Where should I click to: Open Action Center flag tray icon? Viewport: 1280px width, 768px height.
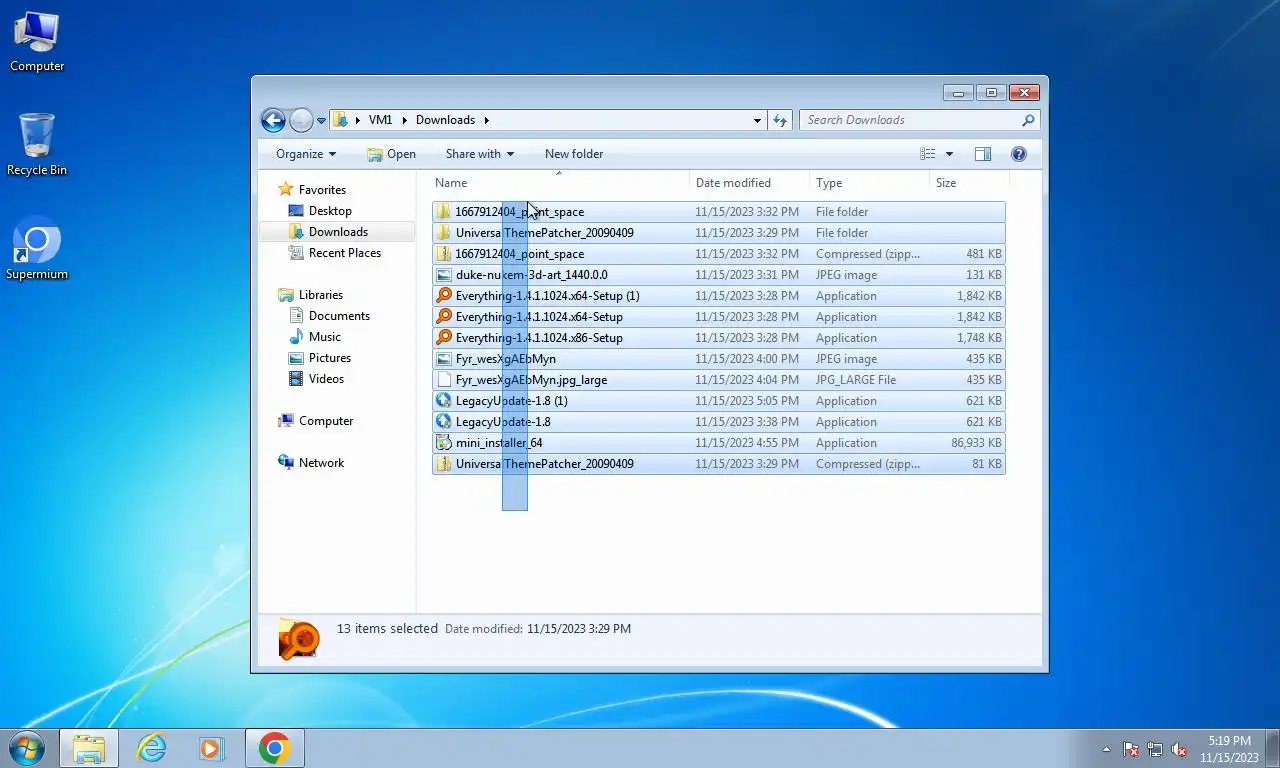(1131, 749)
